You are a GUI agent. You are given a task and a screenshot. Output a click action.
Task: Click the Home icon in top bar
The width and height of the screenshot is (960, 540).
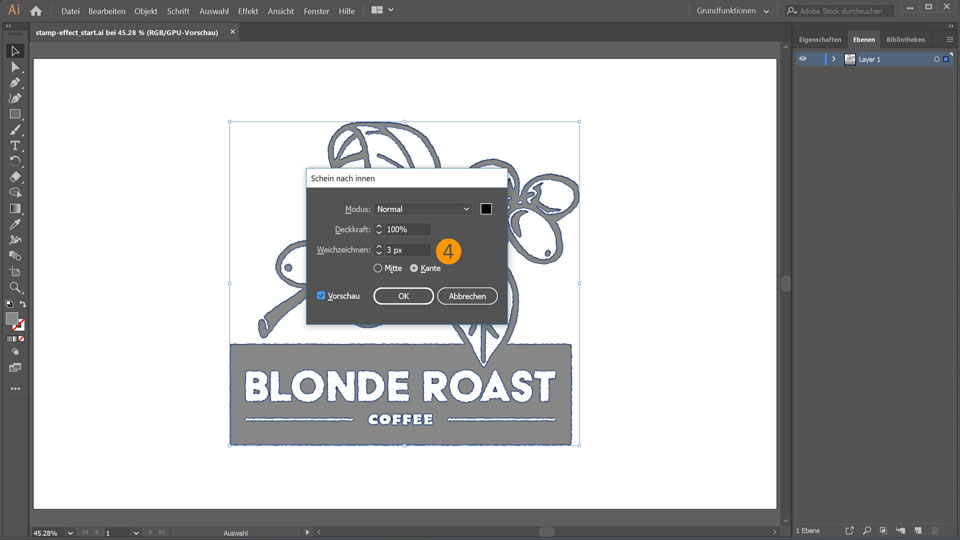coord(36,11)
